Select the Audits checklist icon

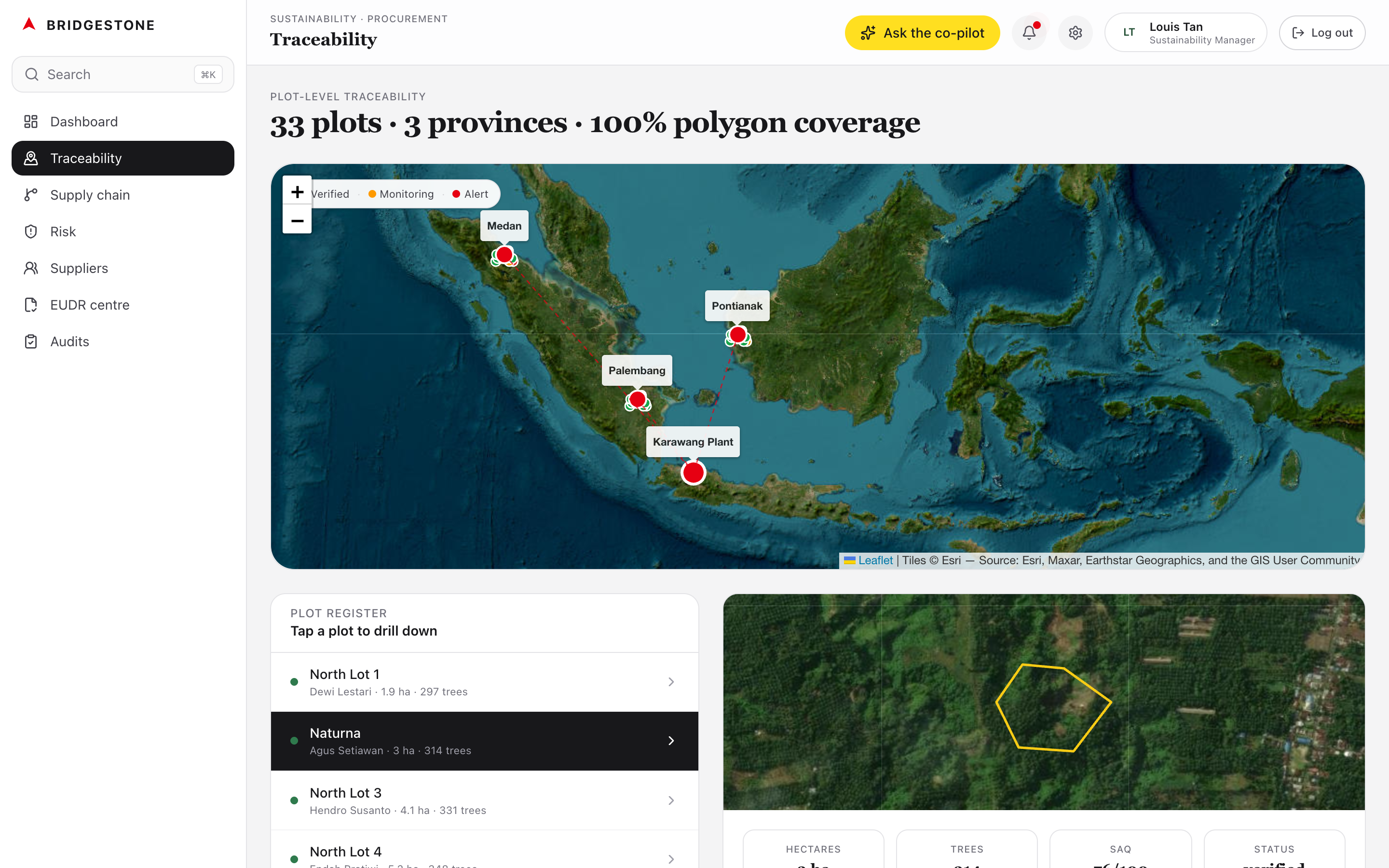click(31, 341)
